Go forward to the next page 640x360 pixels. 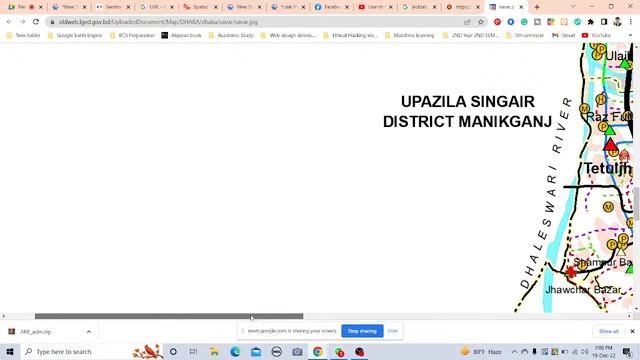click(22, 22)
